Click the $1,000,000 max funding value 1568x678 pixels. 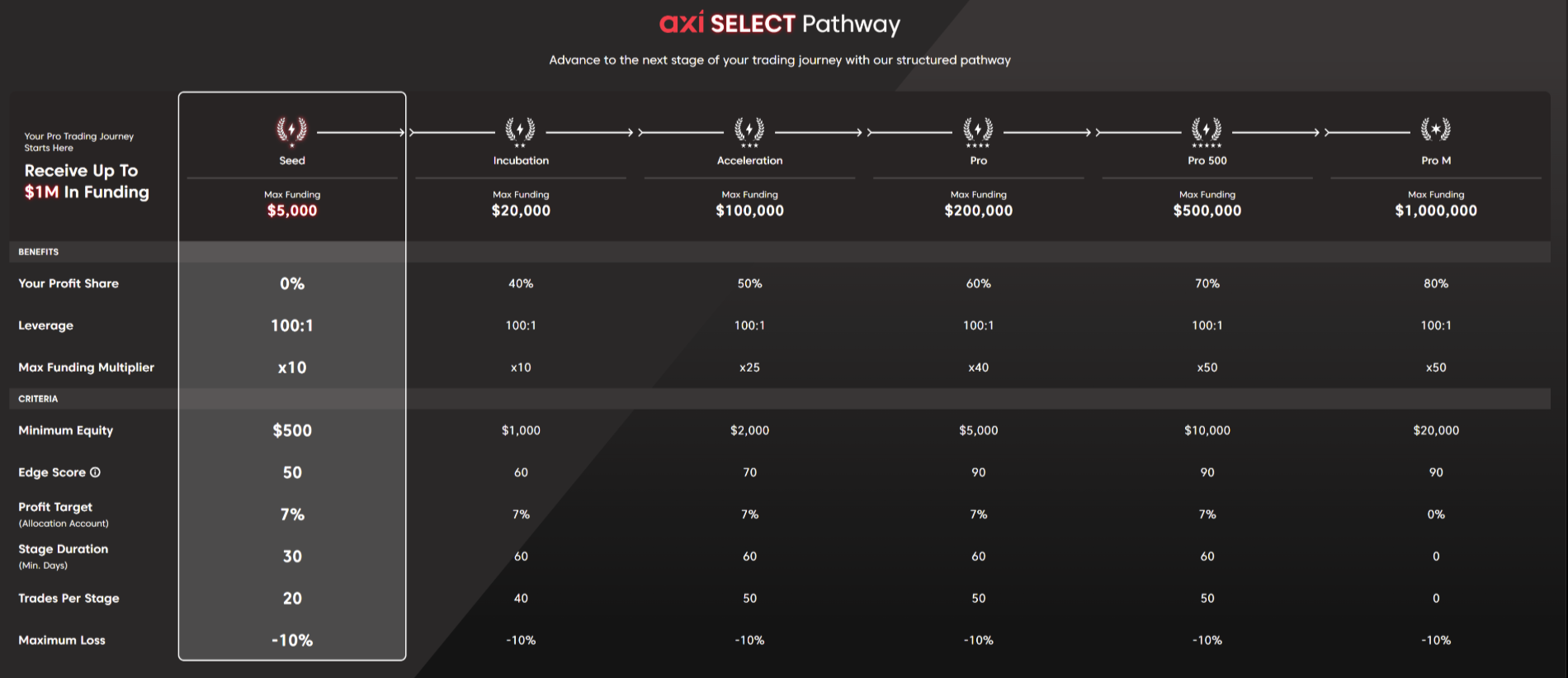1436,211
